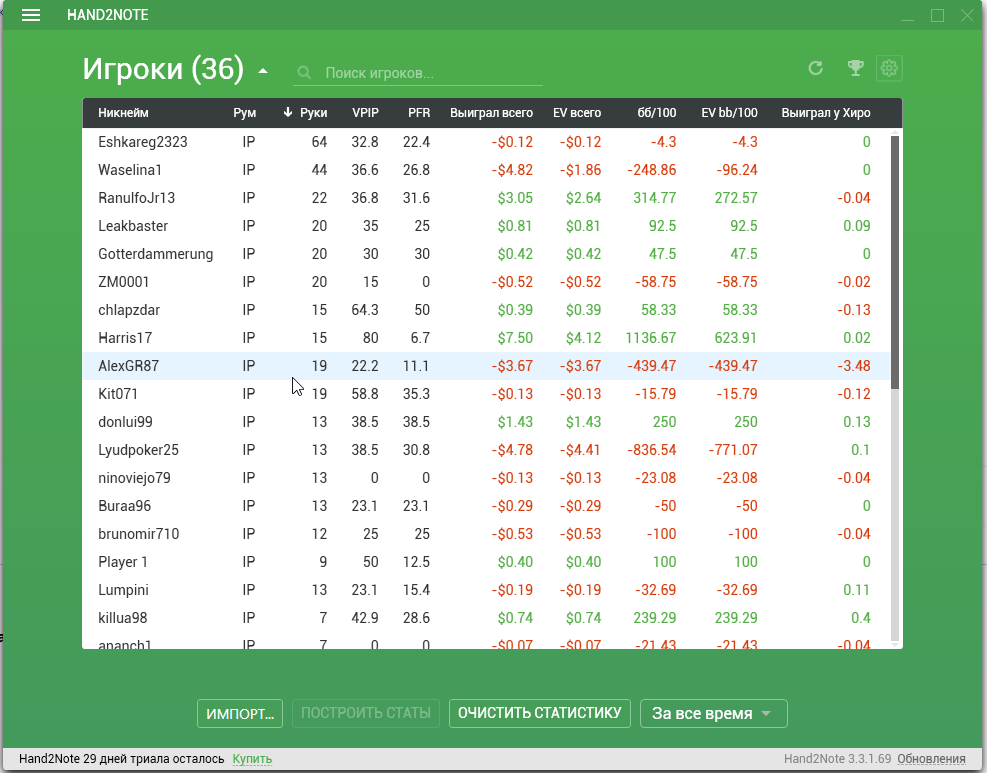Sort by EV всего column header
Image resolution: width=987 pixels, height=773 pixels.
[x=577, y=113]
